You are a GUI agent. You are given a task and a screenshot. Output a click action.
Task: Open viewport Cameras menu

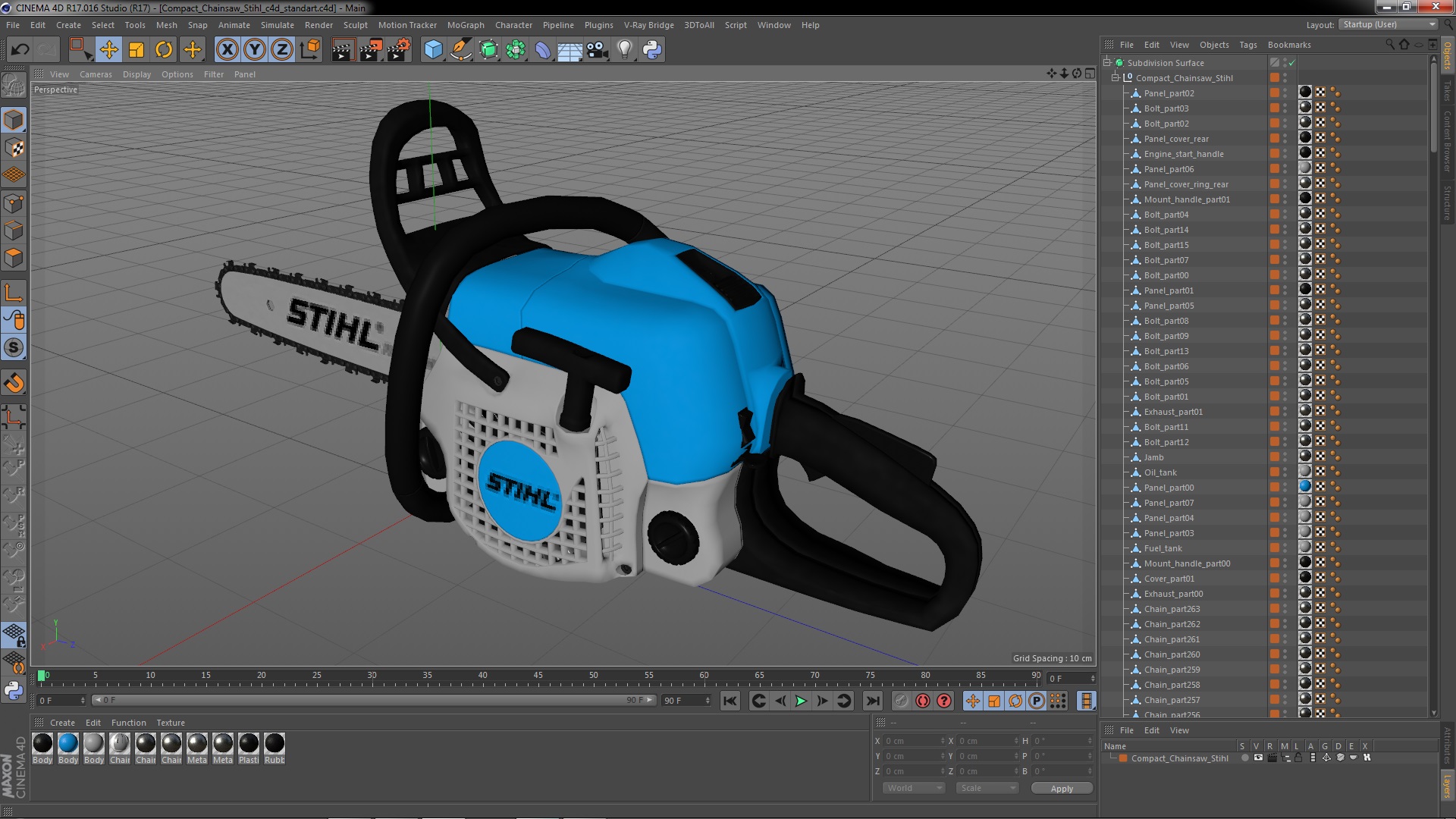tap(96, 74)
